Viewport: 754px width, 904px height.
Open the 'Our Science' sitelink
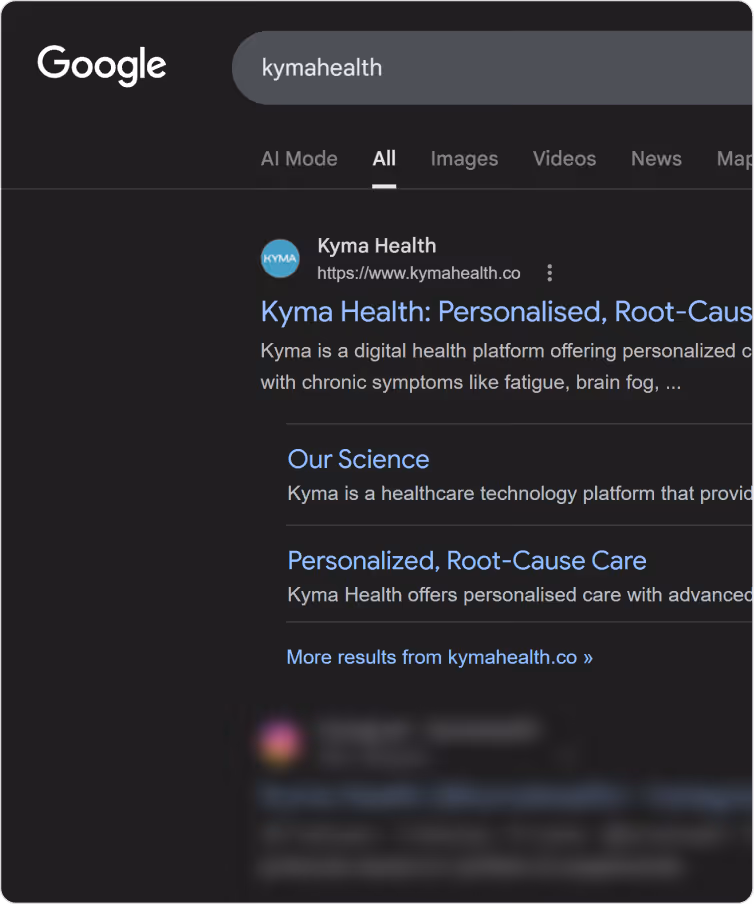[x=358, y=459]
